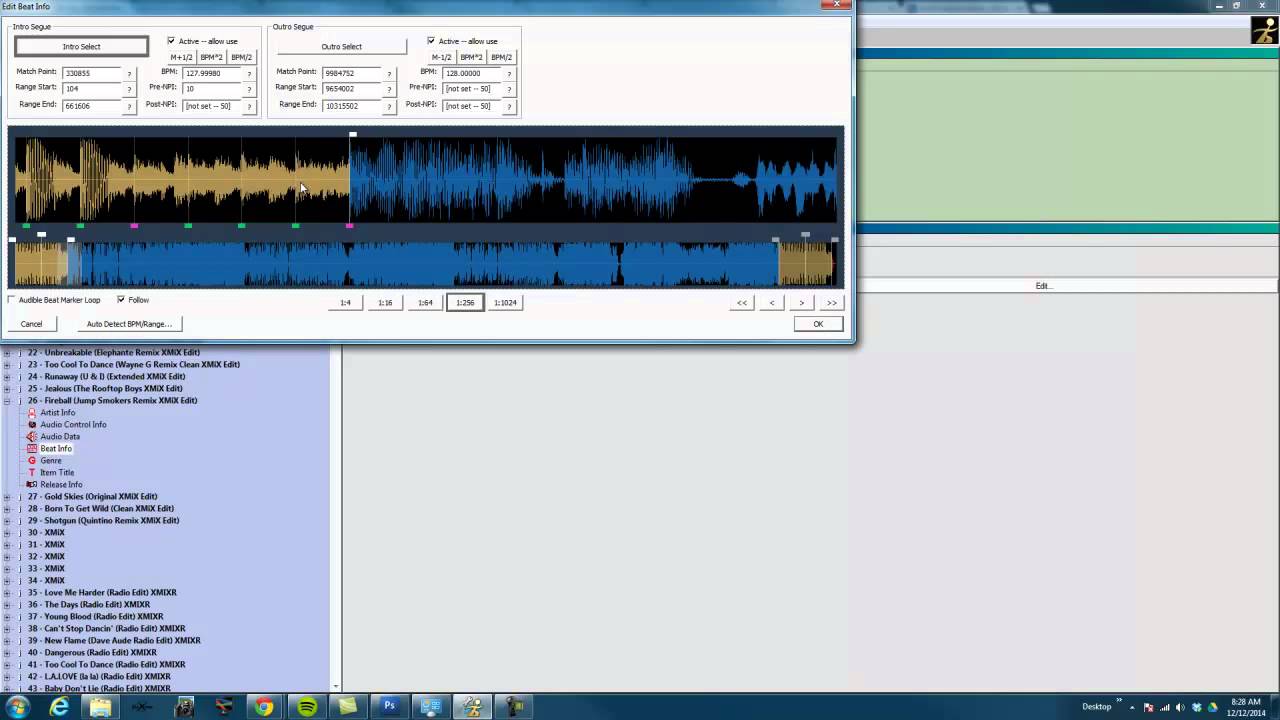Image resolution: width=1280 pixels, height=720 pixels.
Task: Click the Item Title T icon
Action: click(32, 472)
